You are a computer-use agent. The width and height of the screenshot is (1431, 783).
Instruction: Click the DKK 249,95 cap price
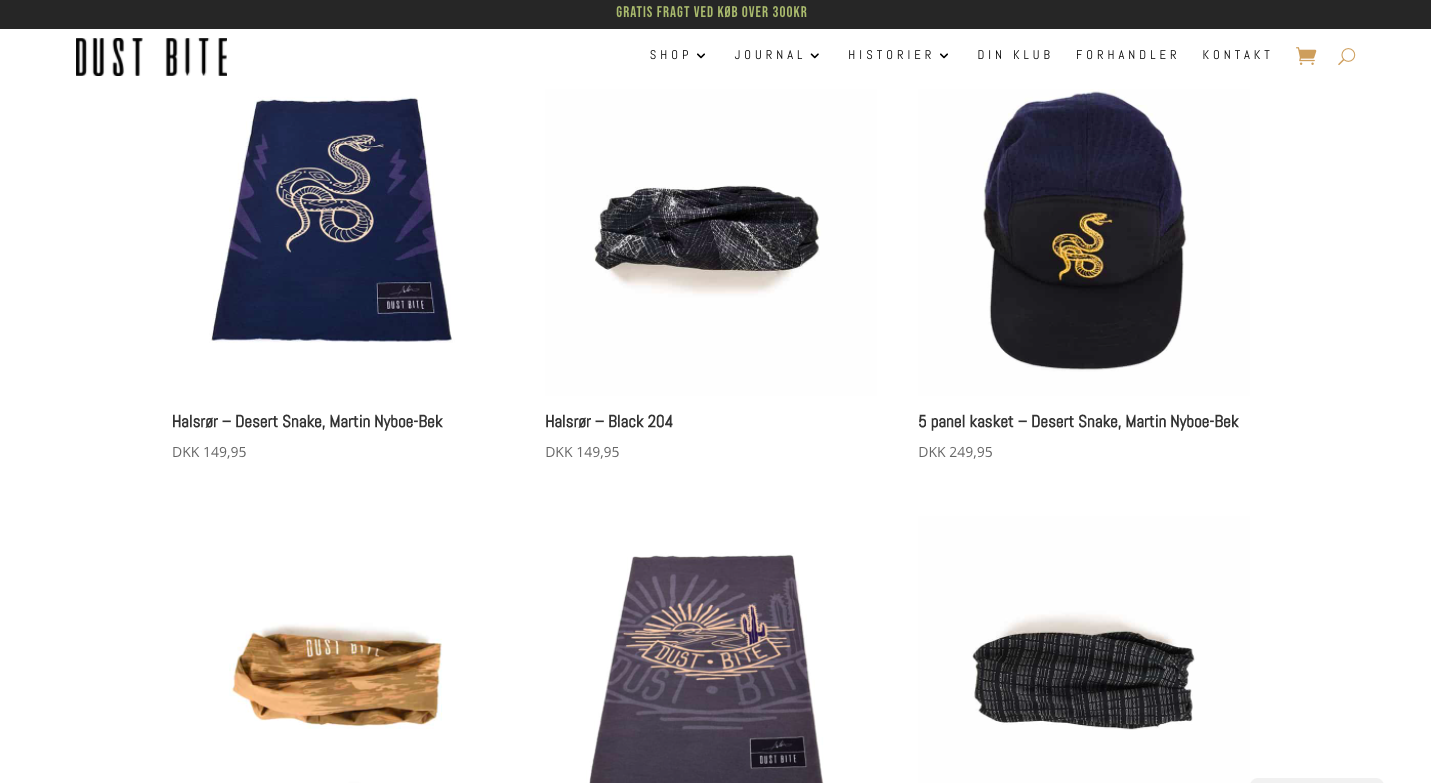(x=955, y=452)
